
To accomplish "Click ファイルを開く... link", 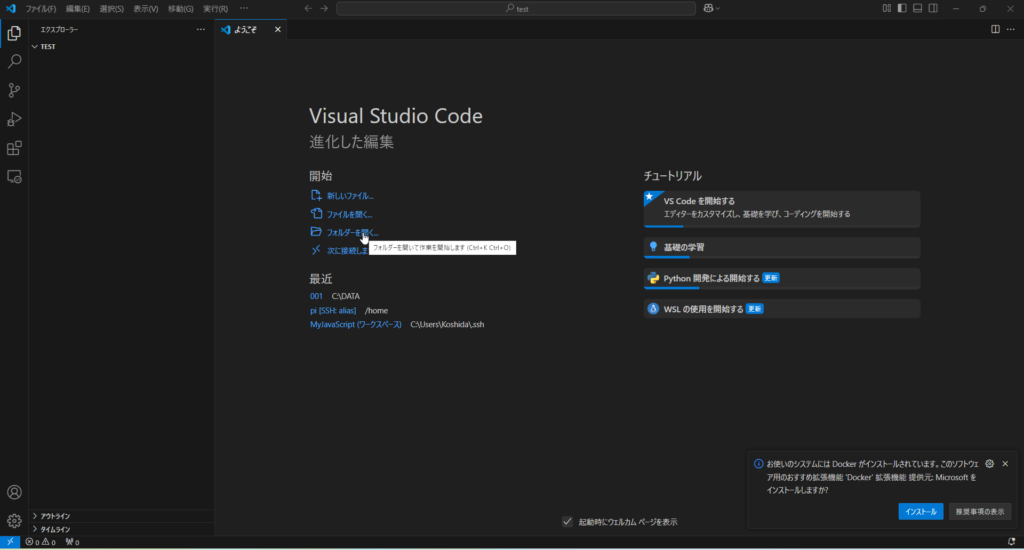I will click(x=349, y=214).
